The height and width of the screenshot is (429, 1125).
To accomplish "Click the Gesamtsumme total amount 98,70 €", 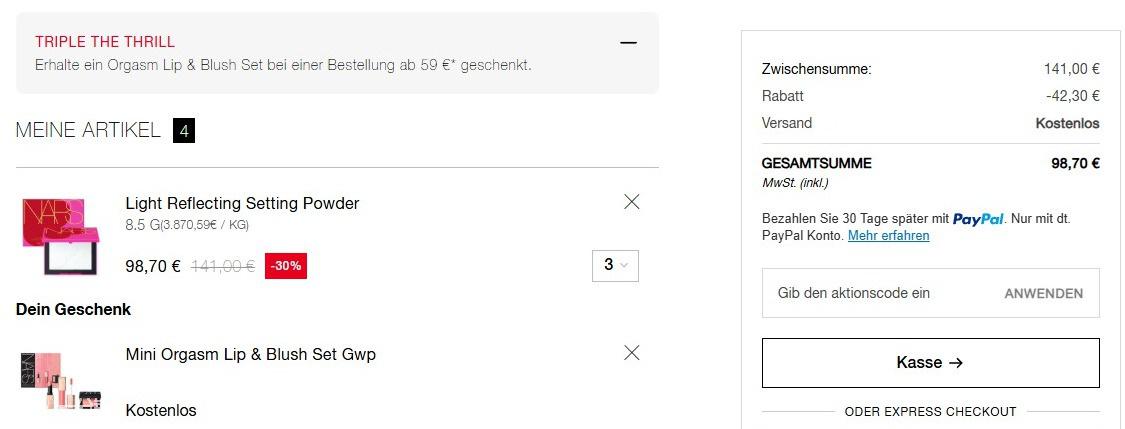I will 1075,163.
